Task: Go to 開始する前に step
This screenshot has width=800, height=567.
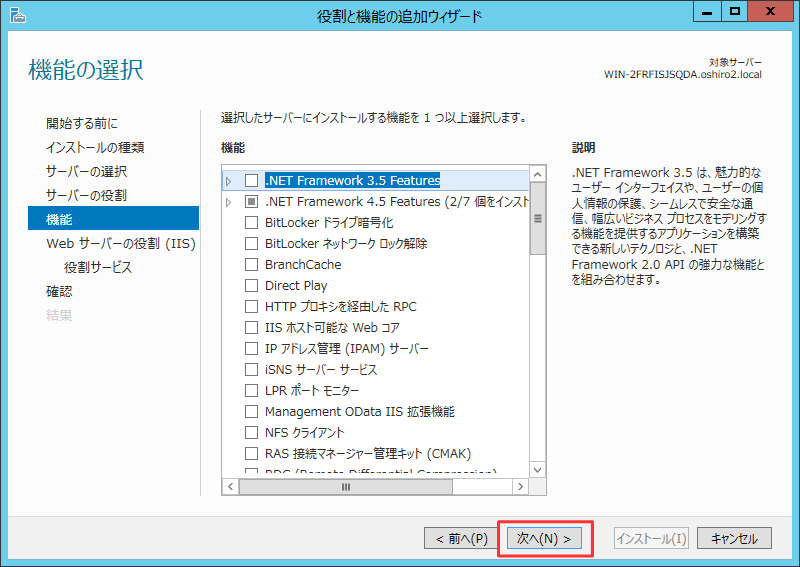Action: tap(82, 123)
